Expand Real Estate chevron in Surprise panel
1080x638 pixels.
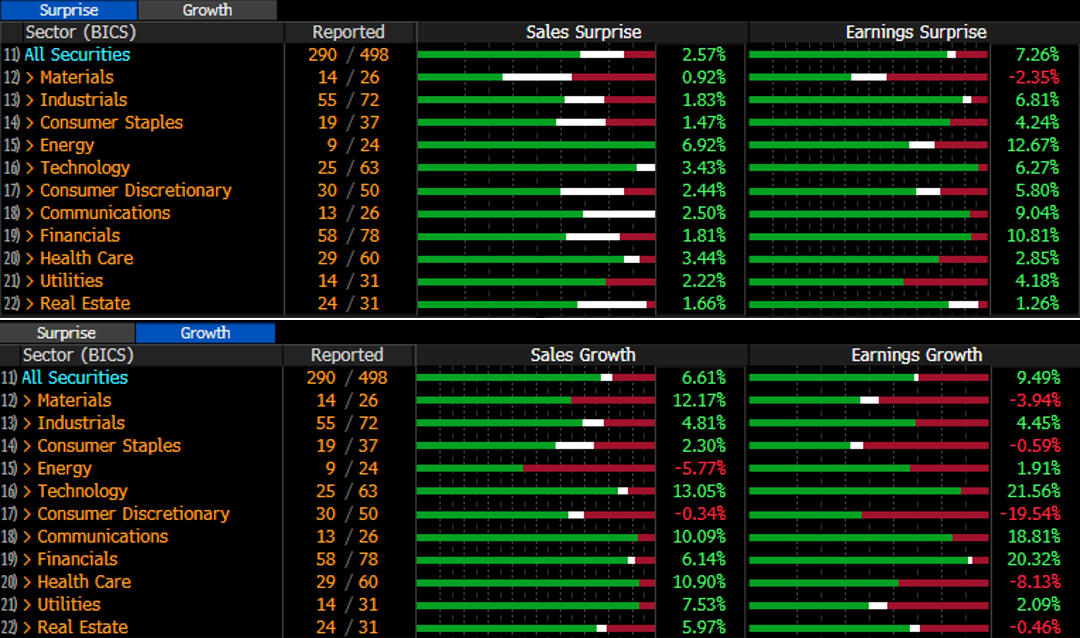tap(30, 305)
